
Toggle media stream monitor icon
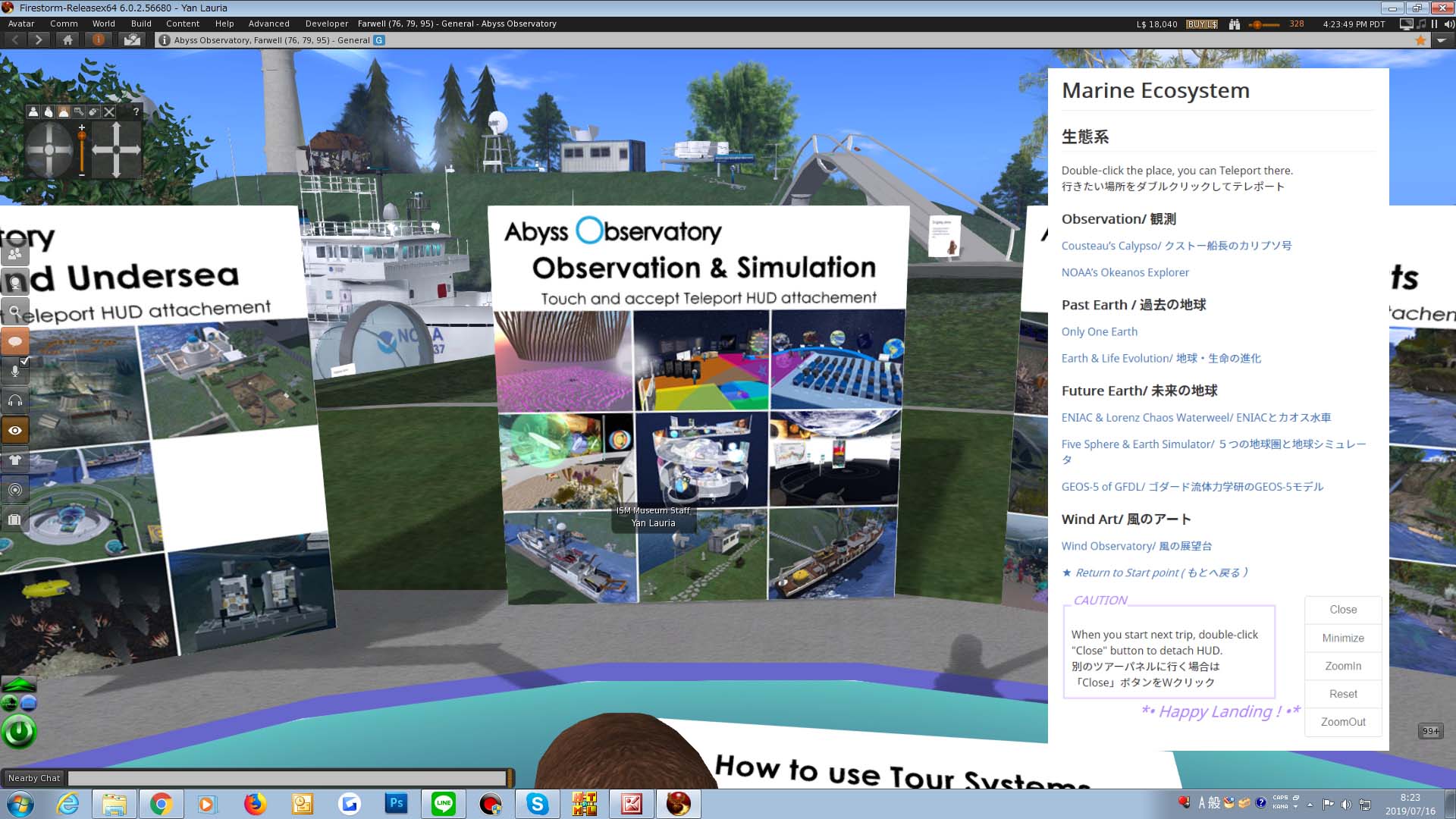click(1406, 24)
